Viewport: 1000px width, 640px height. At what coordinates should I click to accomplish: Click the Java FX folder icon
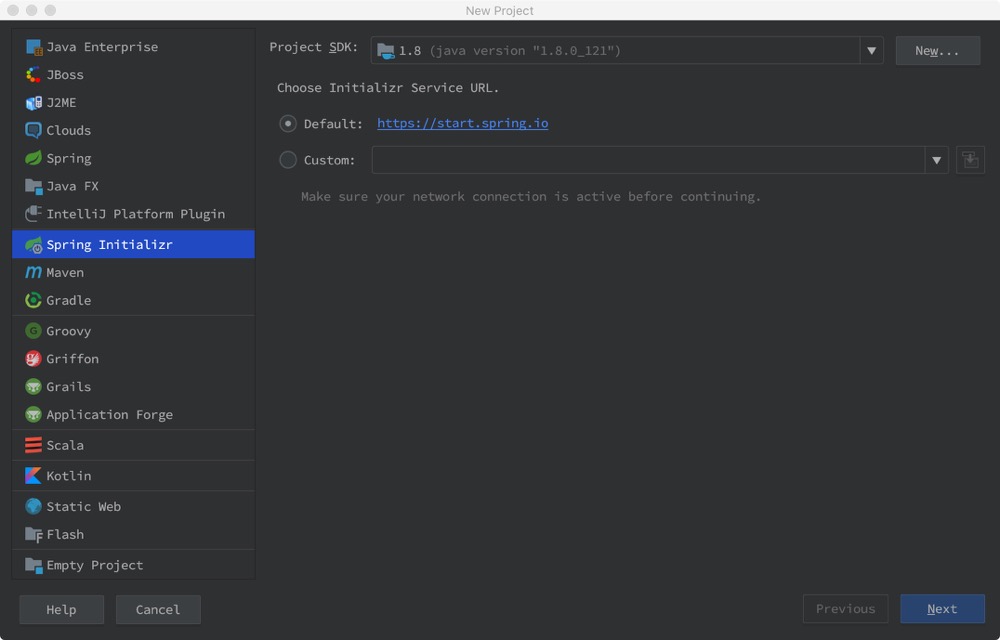(x=34, y=186)
